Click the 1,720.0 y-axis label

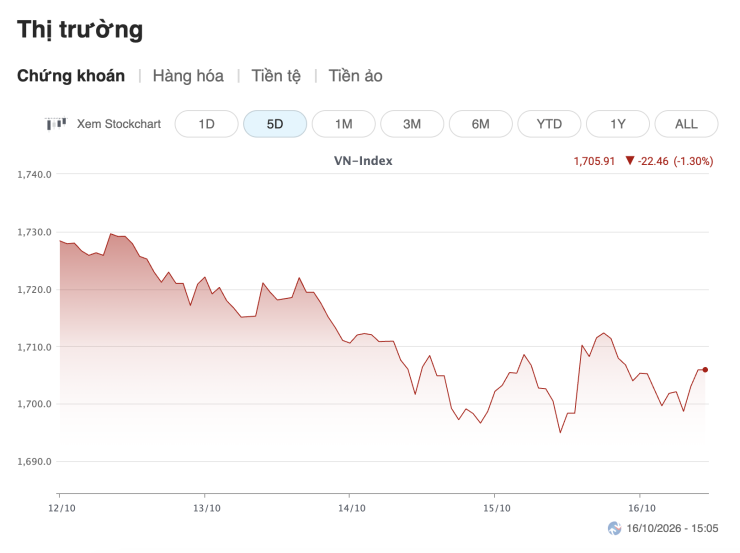(34, 290)
